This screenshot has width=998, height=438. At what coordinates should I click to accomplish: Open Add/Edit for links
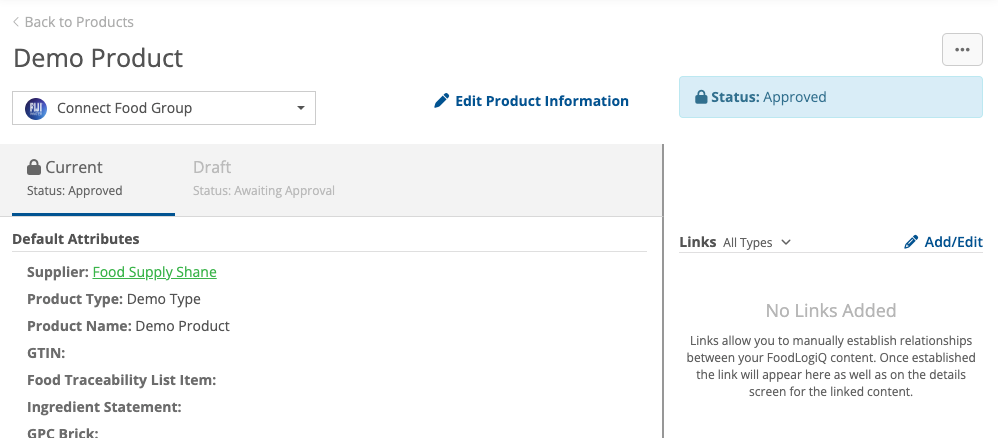(953, 242)
